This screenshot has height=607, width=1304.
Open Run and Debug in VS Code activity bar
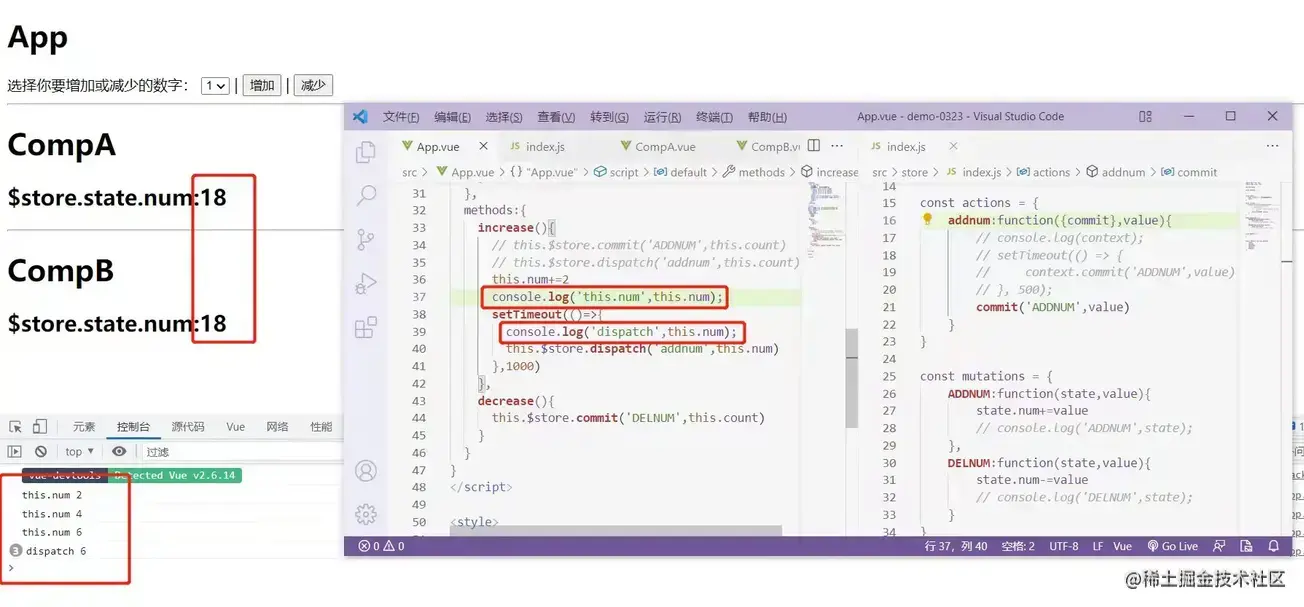(366, 283)
